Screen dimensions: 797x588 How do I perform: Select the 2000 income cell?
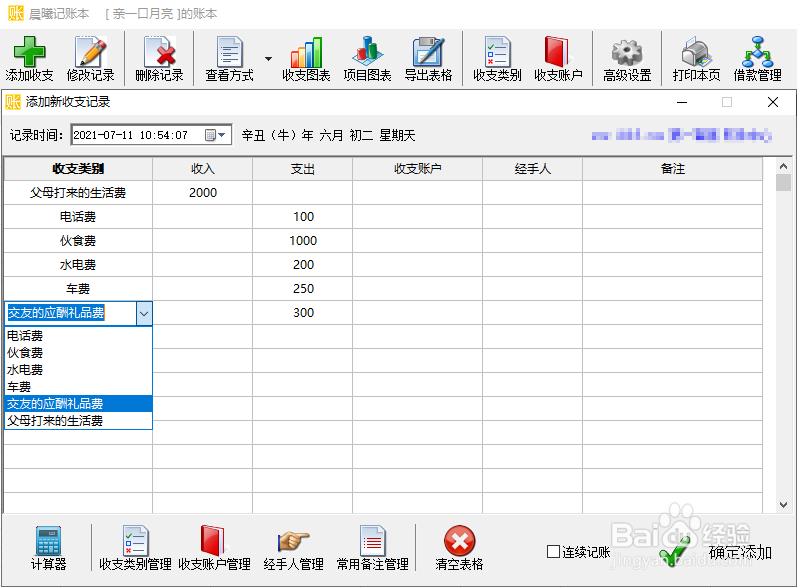[202, 193]
